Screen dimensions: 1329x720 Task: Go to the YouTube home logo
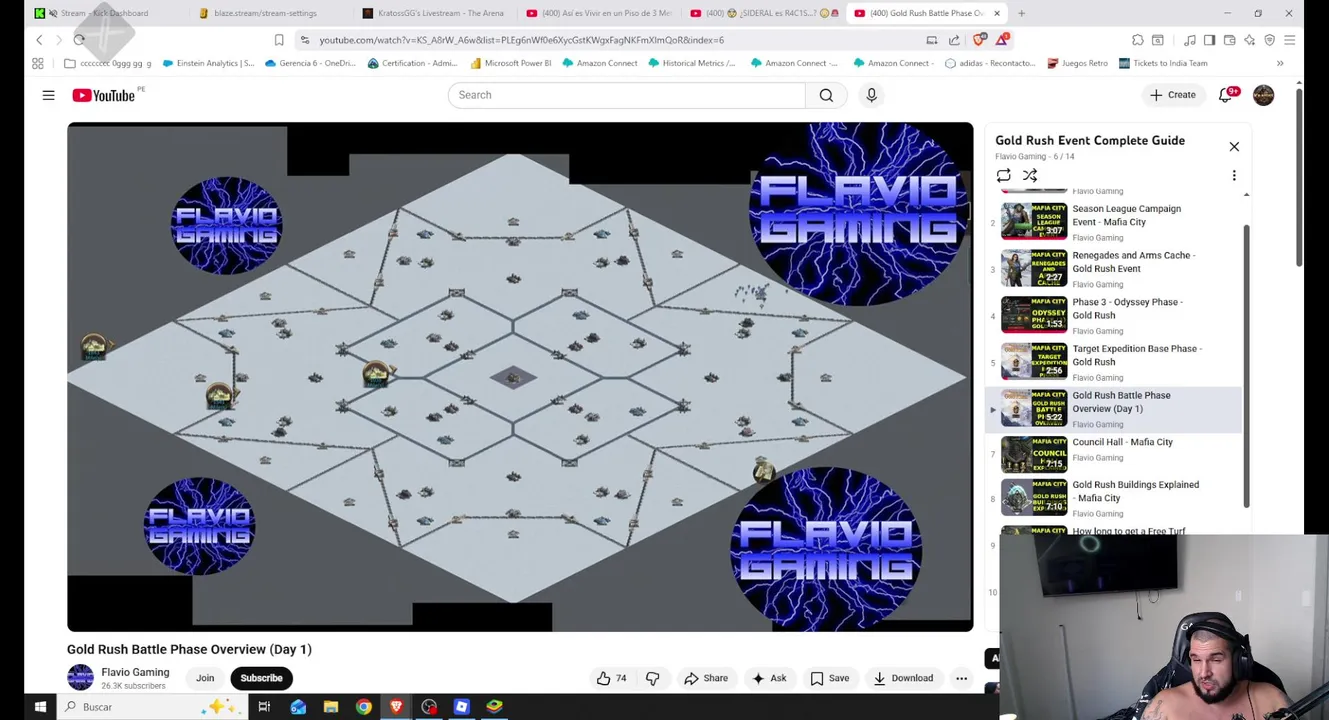[x=104, y=95]
